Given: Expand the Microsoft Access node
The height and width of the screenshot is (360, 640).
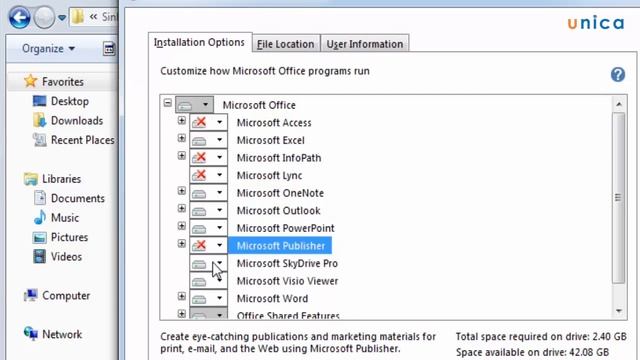Looking at the screenshot, I should tap(182, 120).
